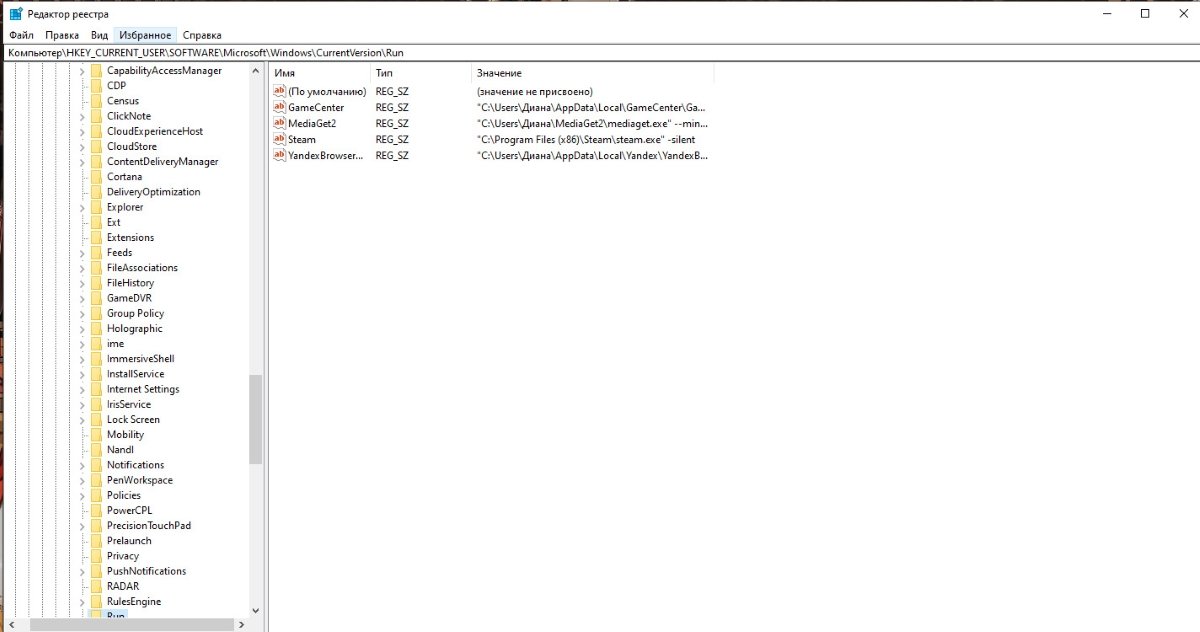Screen dimensions: 1200x632
Task: Click the string value icon next to MediaGet2
Action: pyautogui.click(x=279, y=123)
